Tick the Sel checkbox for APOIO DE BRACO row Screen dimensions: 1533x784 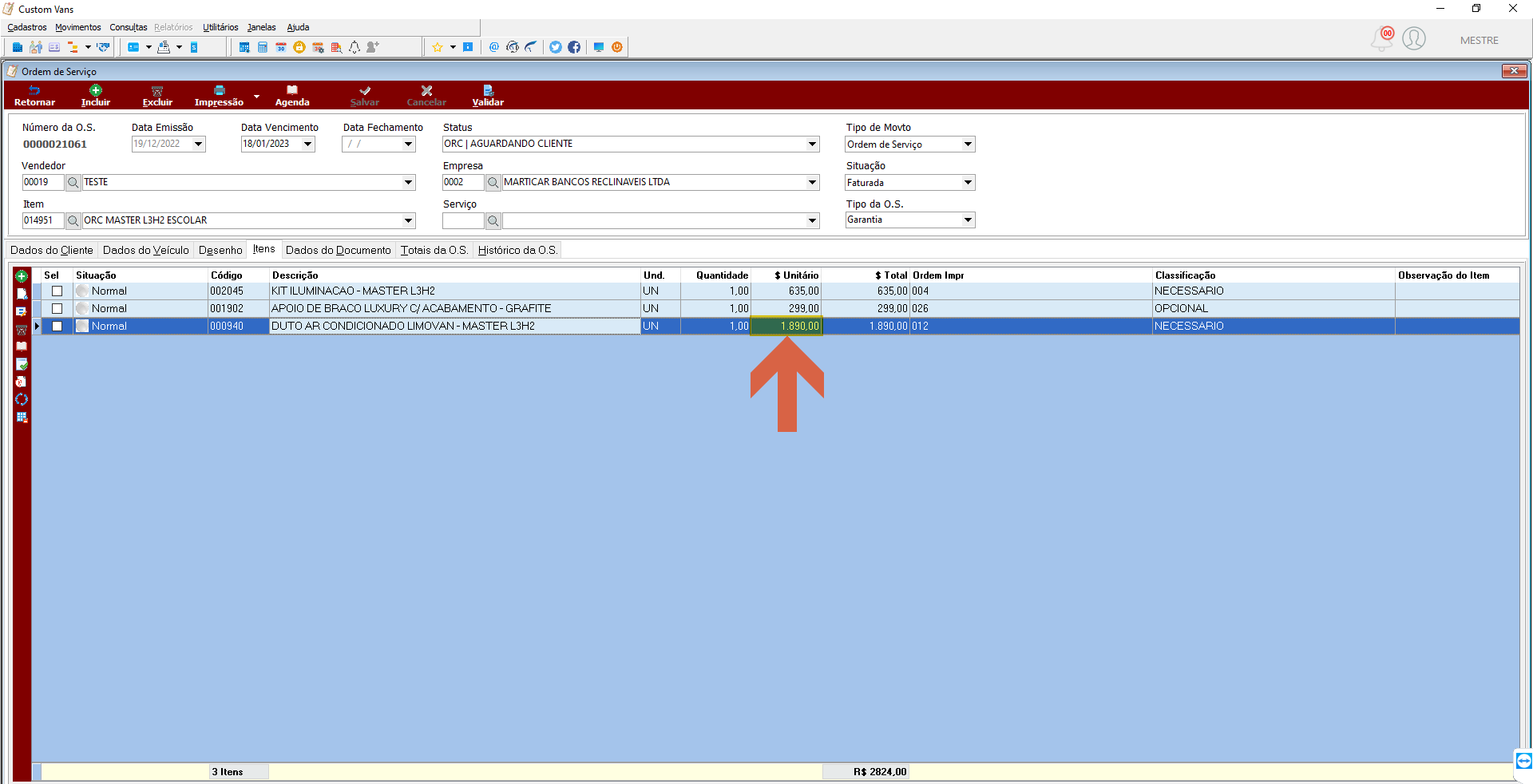click(x=57, y=308)
